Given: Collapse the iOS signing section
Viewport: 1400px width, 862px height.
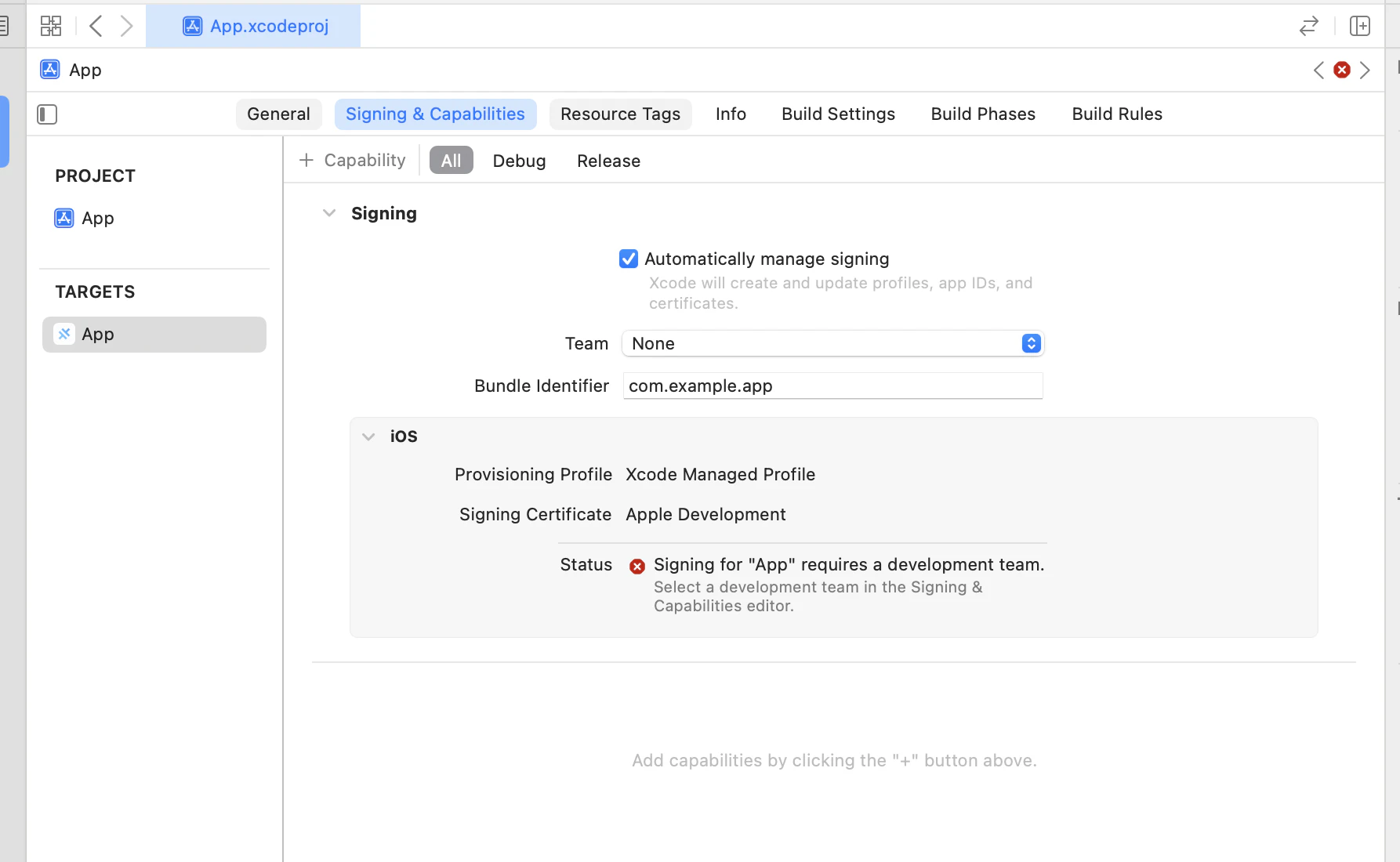Looking at the screenshot, I should (368, 436).
